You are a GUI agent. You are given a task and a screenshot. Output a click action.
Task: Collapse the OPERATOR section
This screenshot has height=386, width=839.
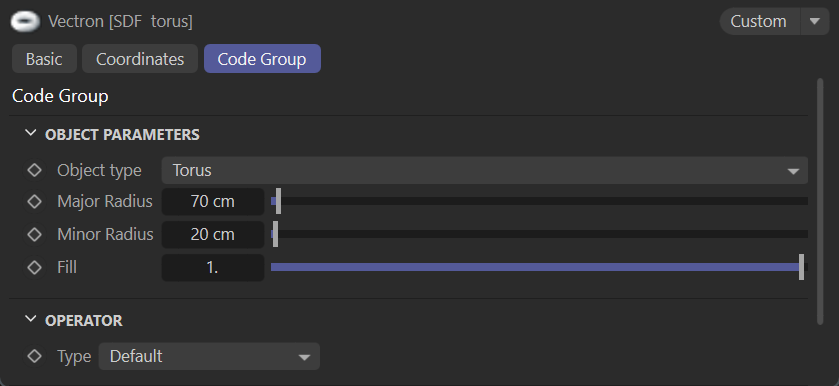[x=31, y=320]
